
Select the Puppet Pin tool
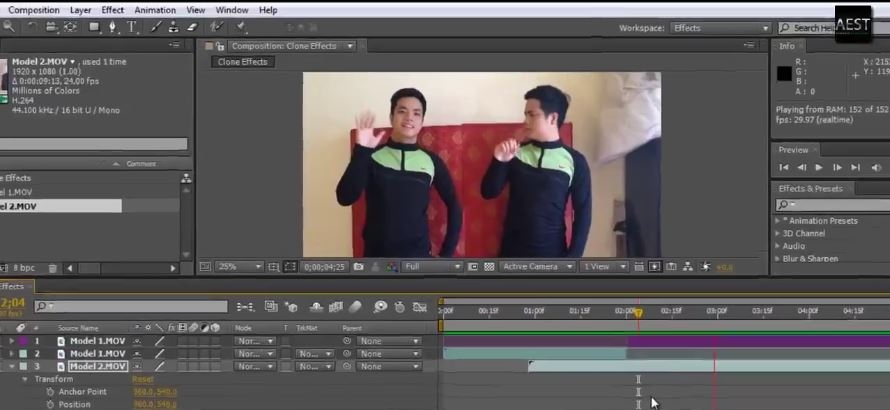(241, 27)
